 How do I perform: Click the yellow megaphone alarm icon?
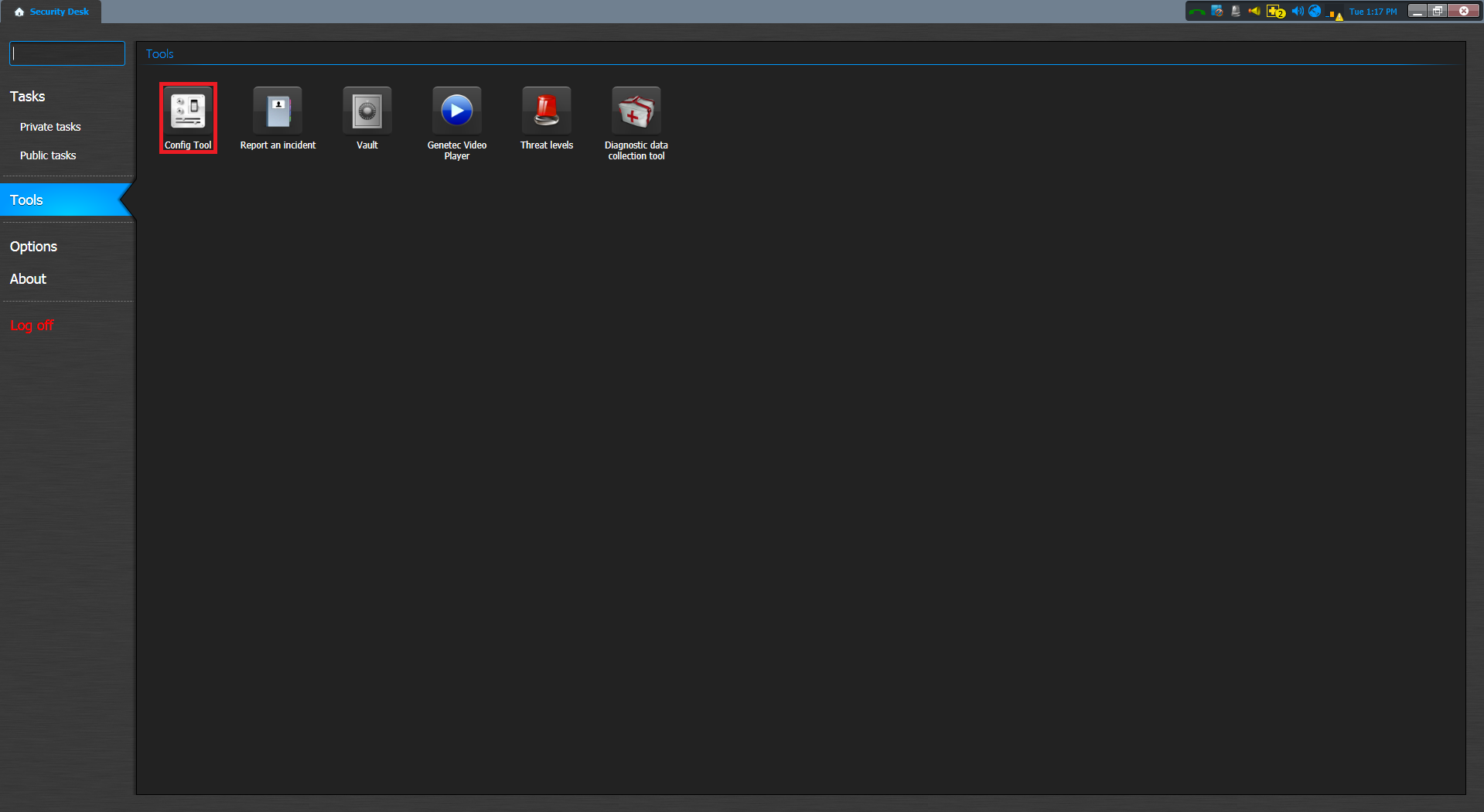[1254, 12]
